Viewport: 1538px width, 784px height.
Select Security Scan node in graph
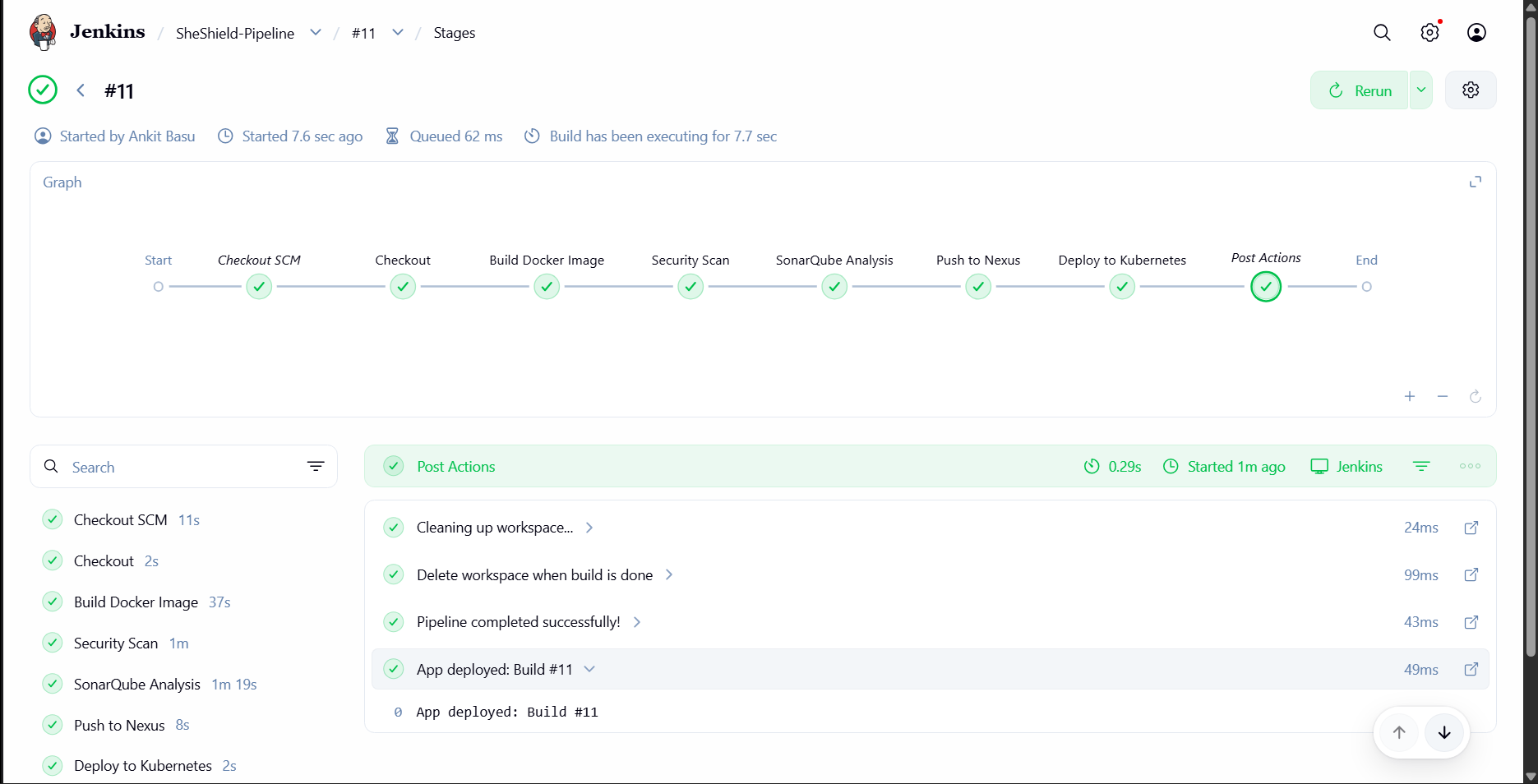[690, 287]
